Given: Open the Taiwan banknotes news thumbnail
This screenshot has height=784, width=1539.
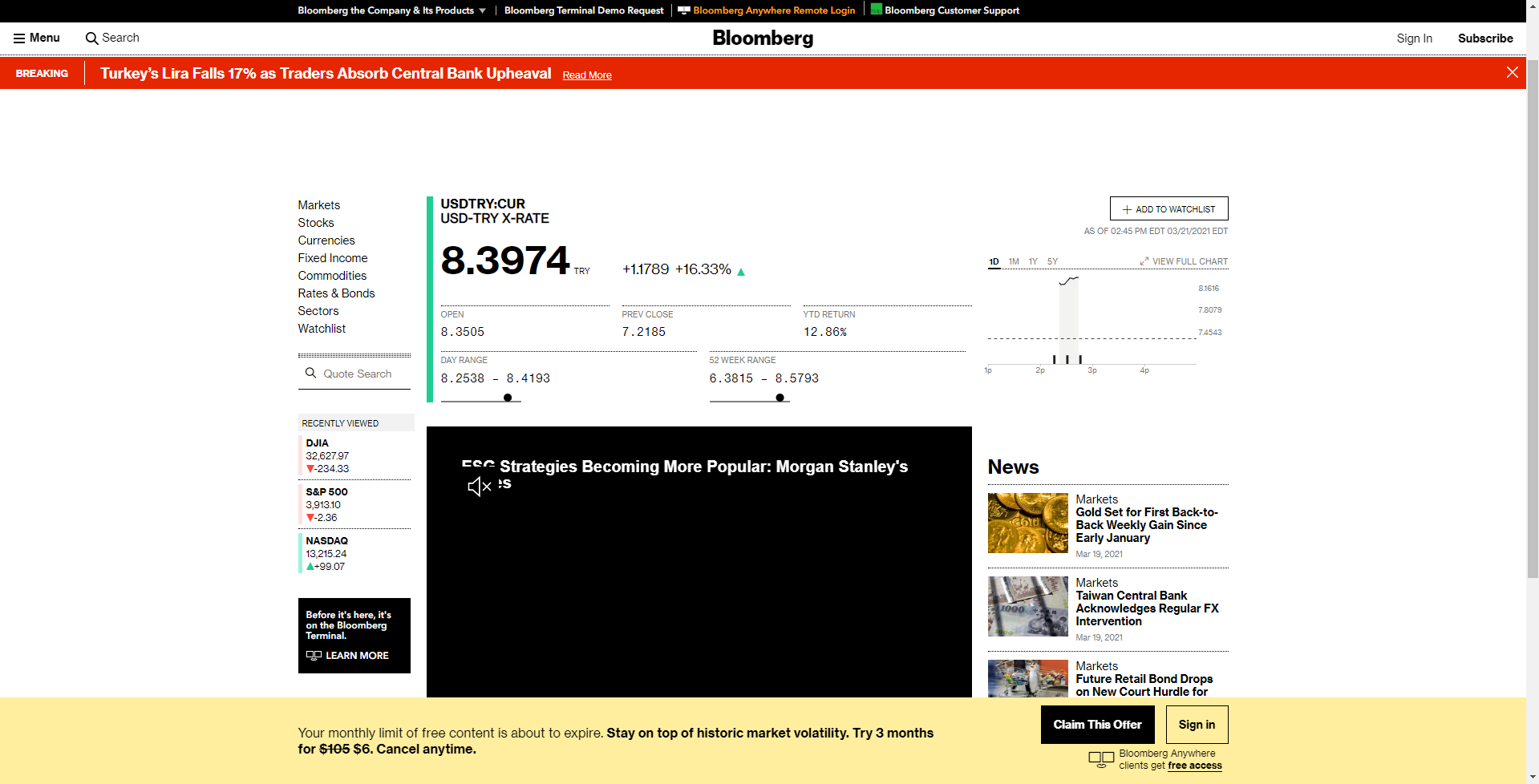Looking at the screenshot, I should pyautogui.click(x=1027, y=606).
